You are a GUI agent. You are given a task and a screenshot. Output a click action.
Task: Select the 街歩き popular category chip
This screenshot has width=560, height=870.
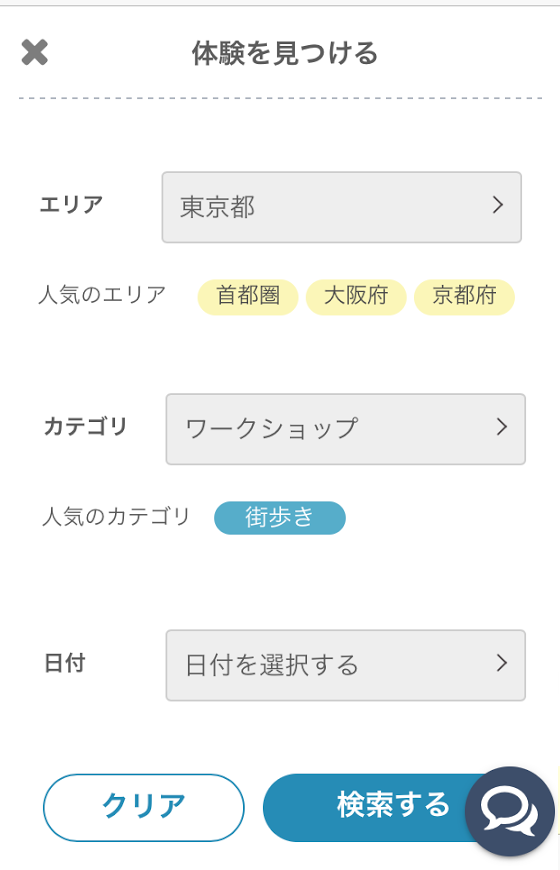[x=280, y=518]
